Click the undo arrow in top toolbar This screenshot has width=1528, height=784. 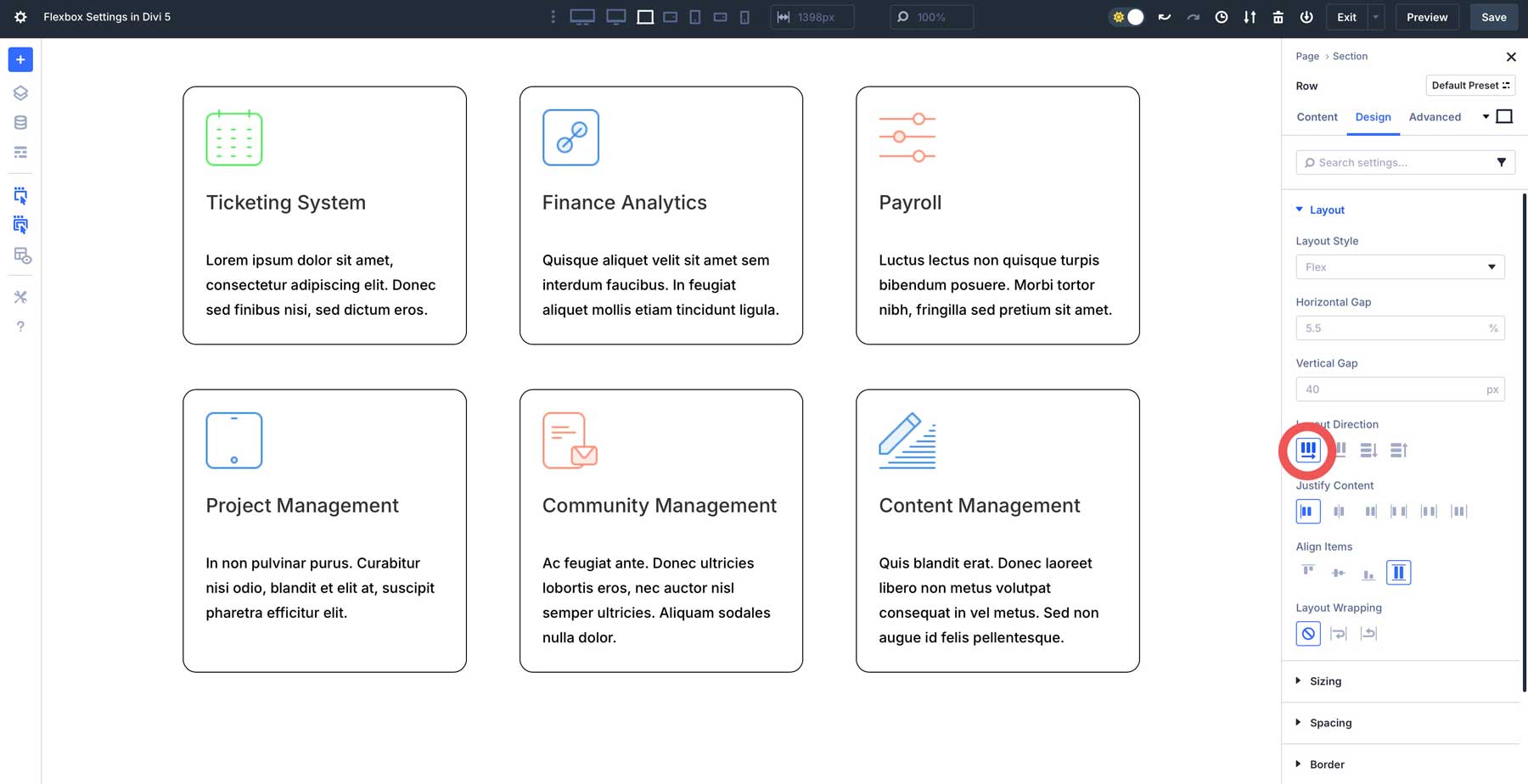click(x=1165, y=17)
